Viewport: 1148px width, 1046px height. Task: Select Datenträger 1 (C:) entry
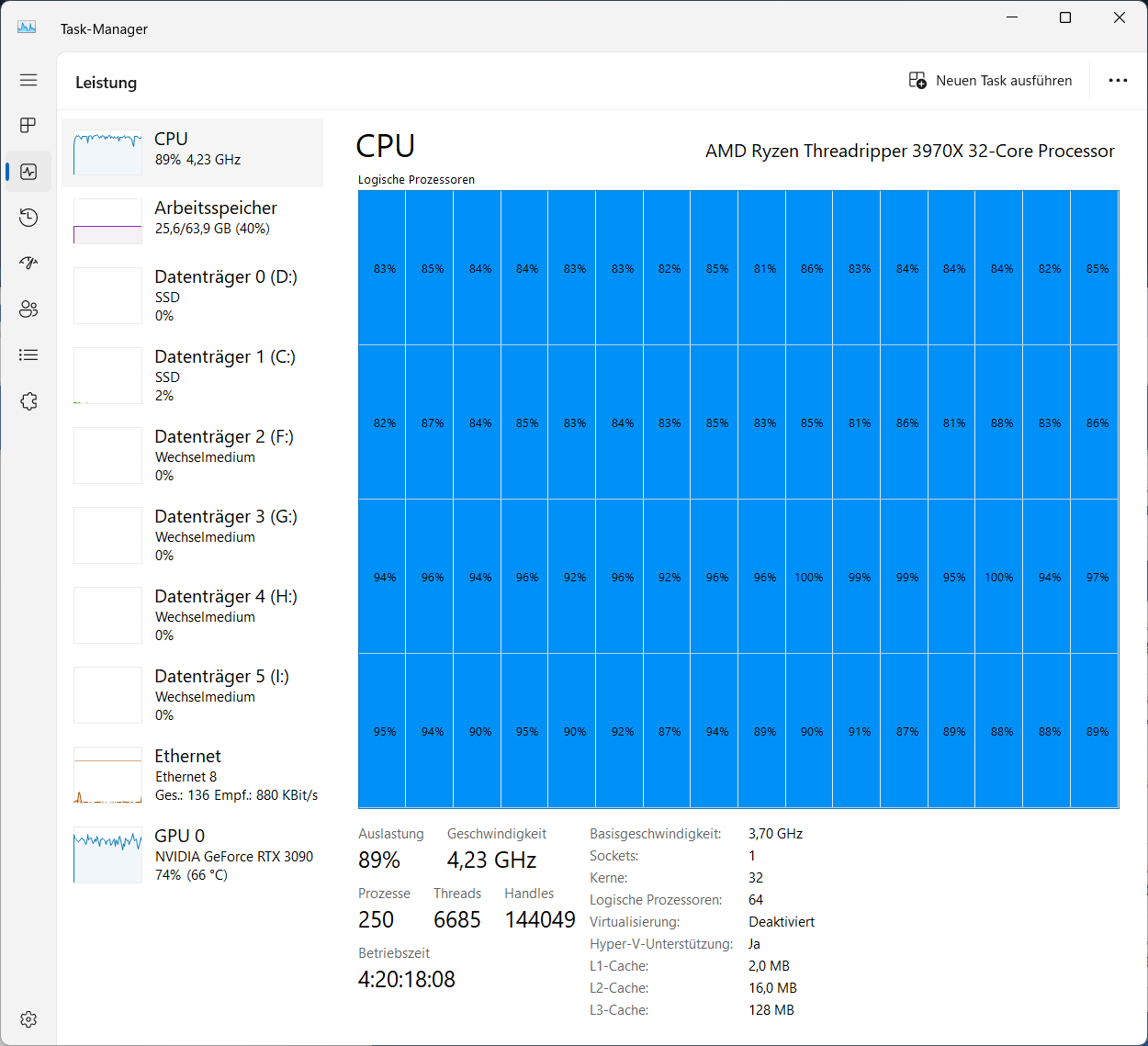[192, 376]
